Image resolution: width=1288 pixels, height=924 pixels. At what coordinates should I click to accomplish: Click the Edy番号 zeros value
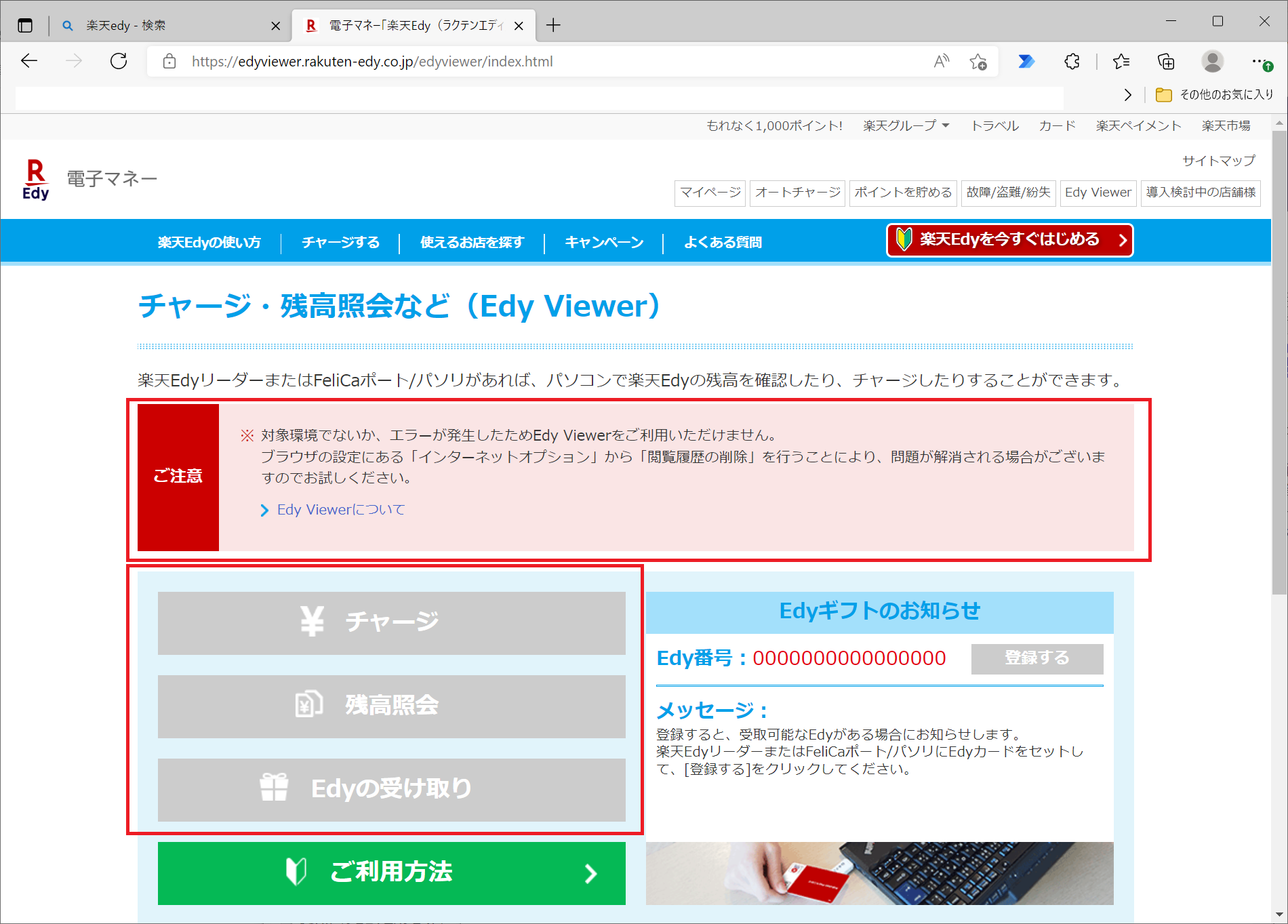point(849,658)
